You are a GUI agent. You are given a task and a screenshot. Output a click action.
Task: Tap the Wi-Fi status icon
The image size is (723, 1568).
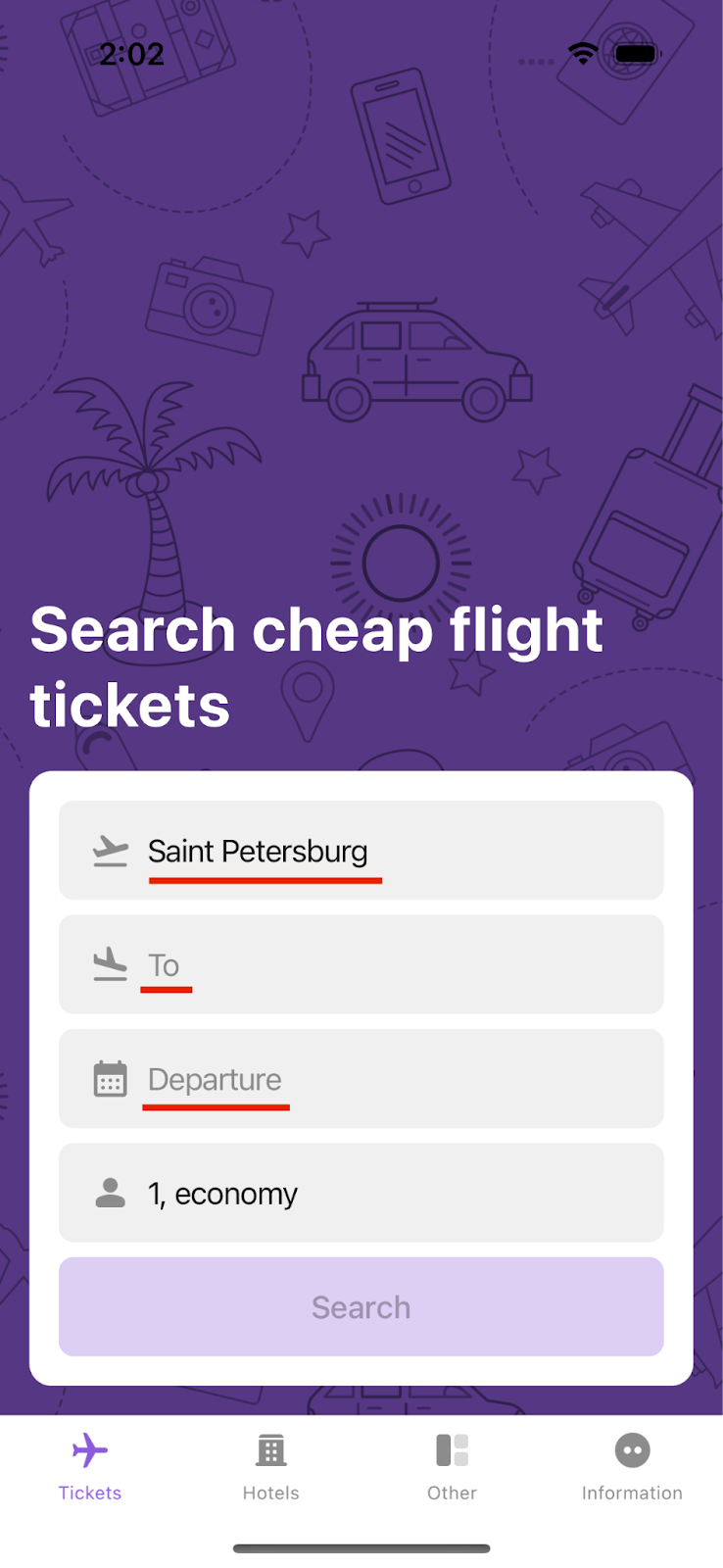click(x=583, y=53)
